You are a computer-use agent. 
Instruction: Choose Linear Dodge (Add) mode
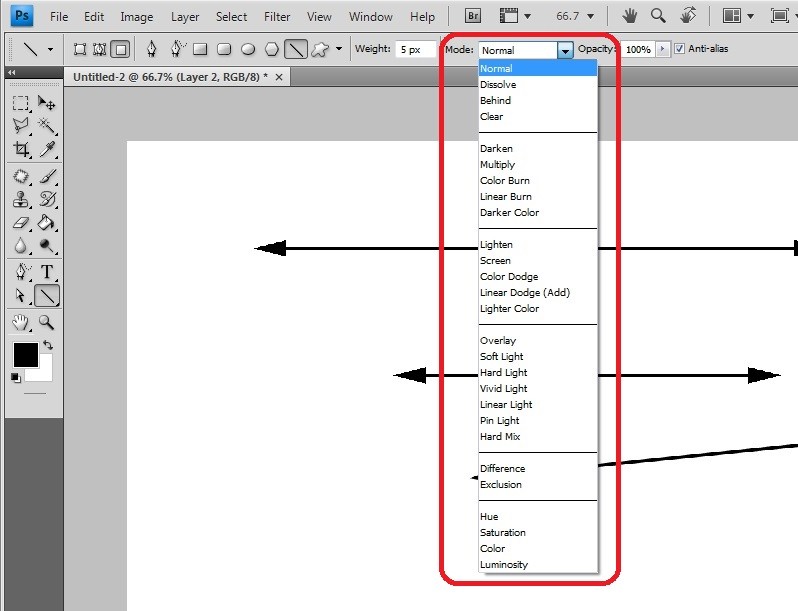538,292
